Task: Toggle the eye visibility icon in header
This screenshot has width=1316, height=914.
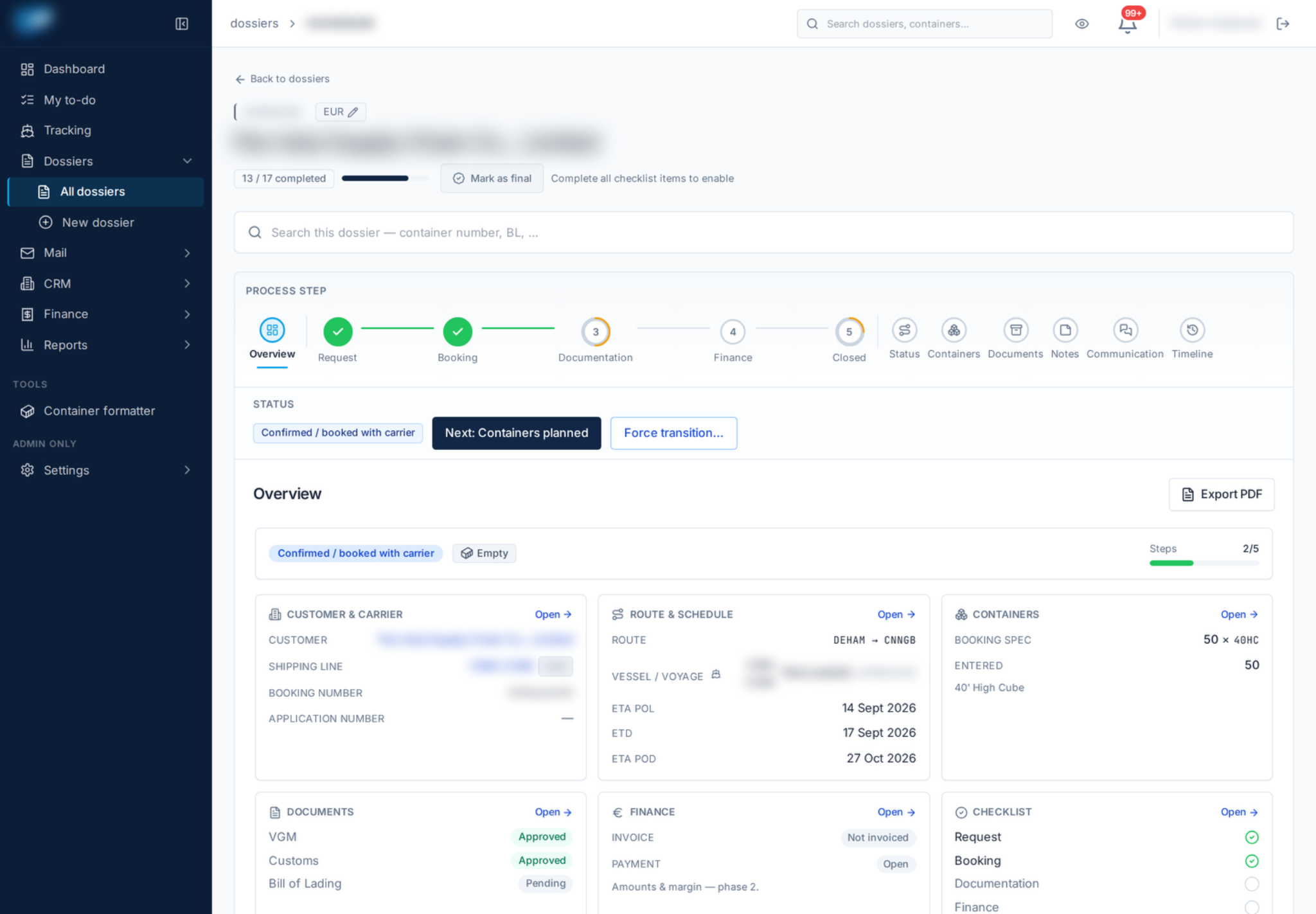Action: click(x=1082, y=24)
